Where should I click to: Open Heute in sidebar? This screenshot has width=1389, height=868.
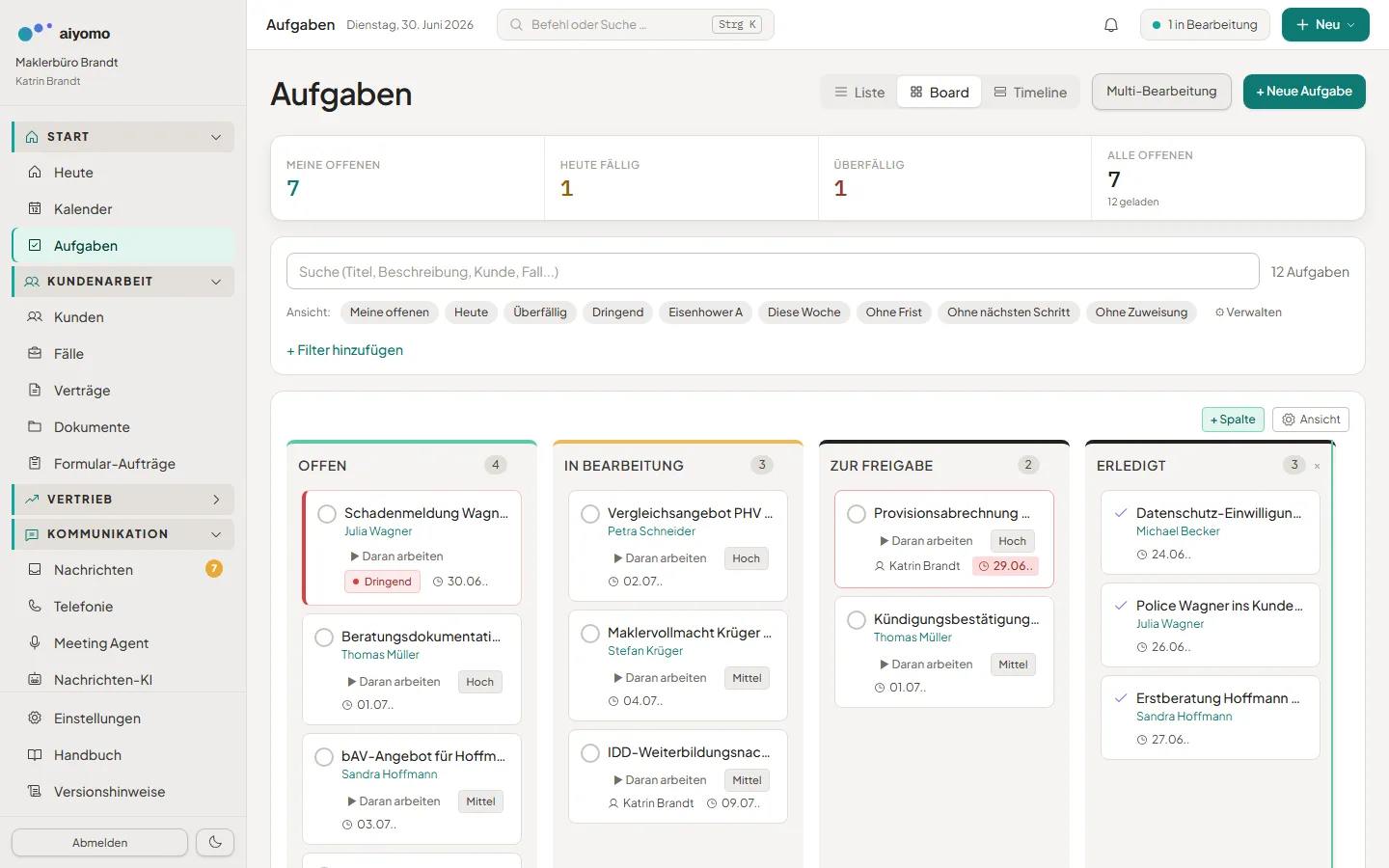[123, 173]
